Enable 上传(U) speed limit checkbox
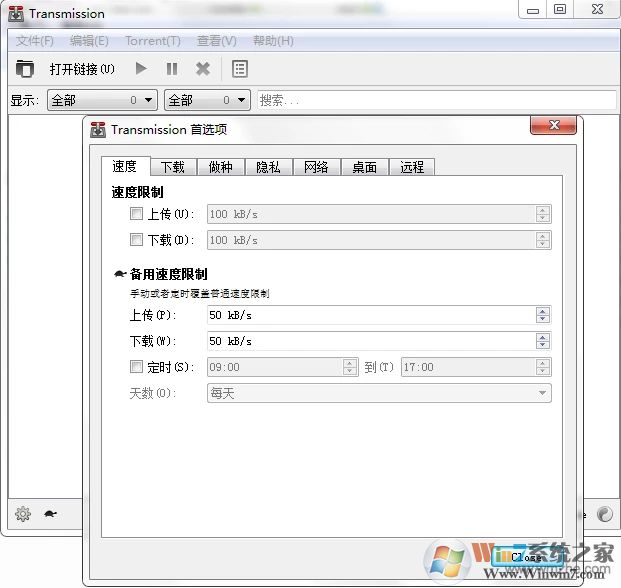The height and width of the screenshot is (588, 621). point(136,214)
